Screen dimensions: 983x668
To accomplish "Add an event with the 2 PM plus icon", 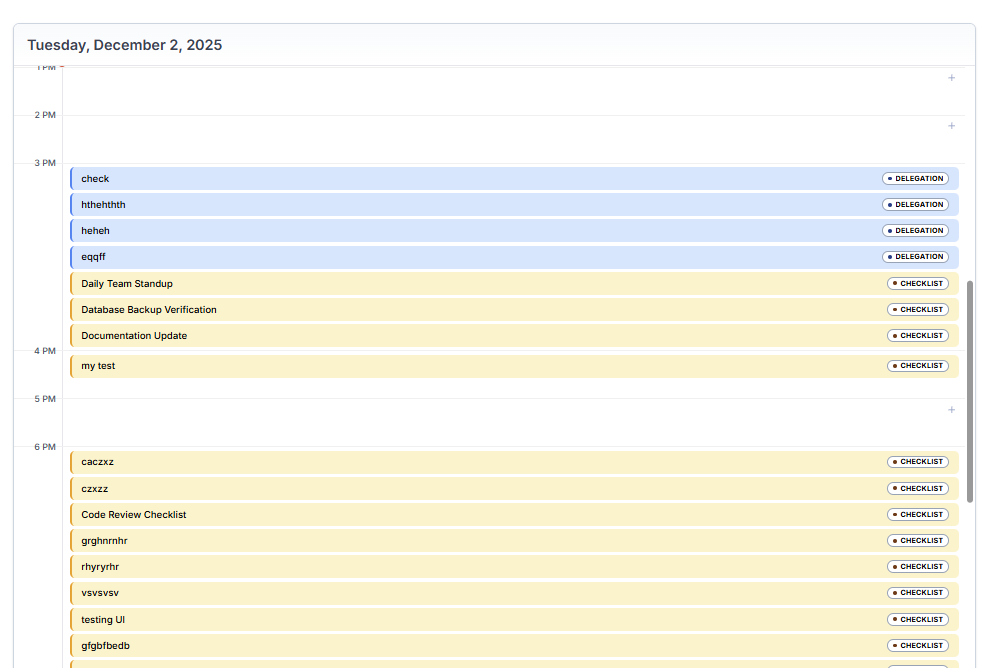I will [951, 126].
